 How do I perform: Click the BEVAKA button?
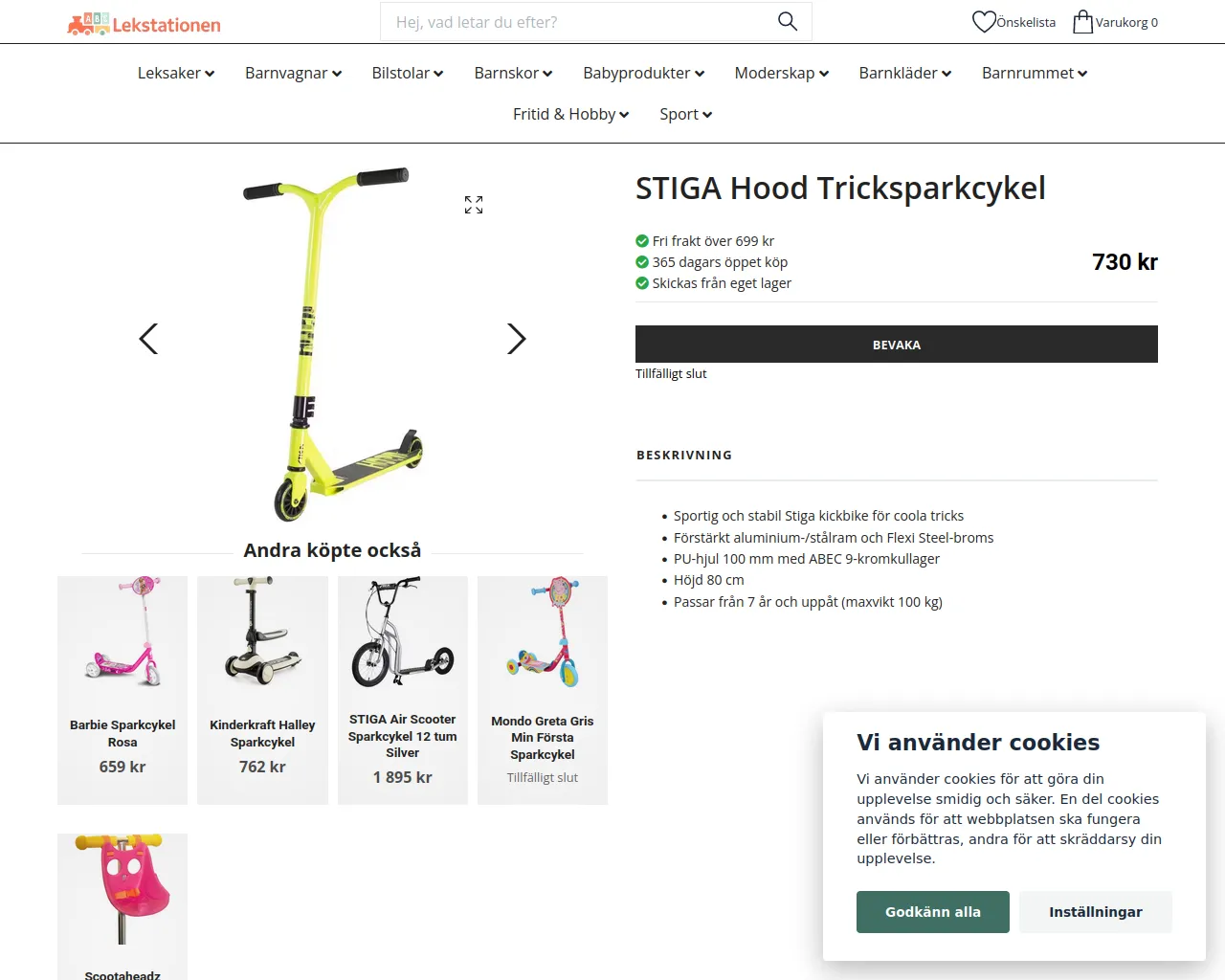coord(897,345)
